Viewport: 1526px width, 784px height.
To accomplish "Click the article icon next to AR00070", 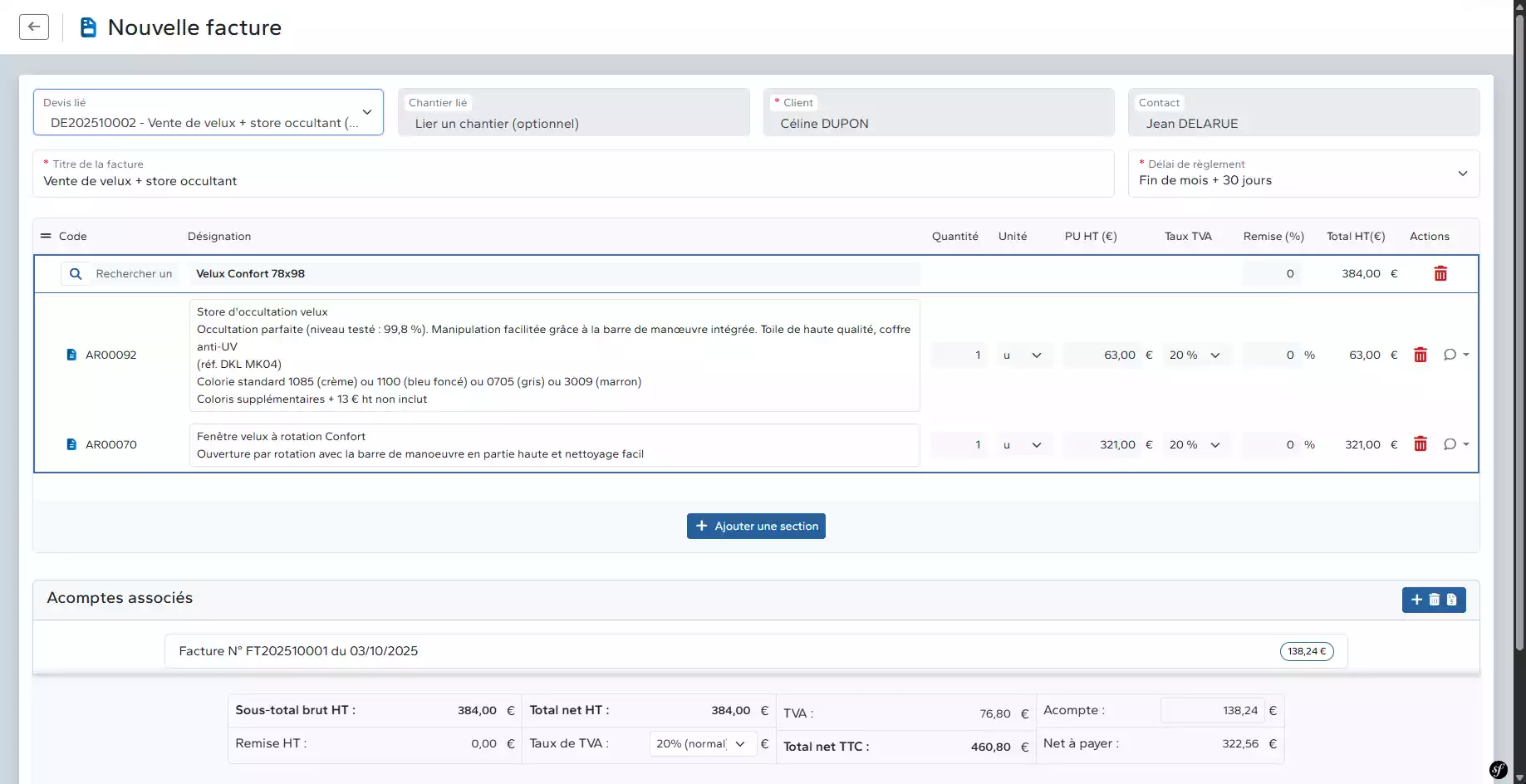I will tap(71, 444).
